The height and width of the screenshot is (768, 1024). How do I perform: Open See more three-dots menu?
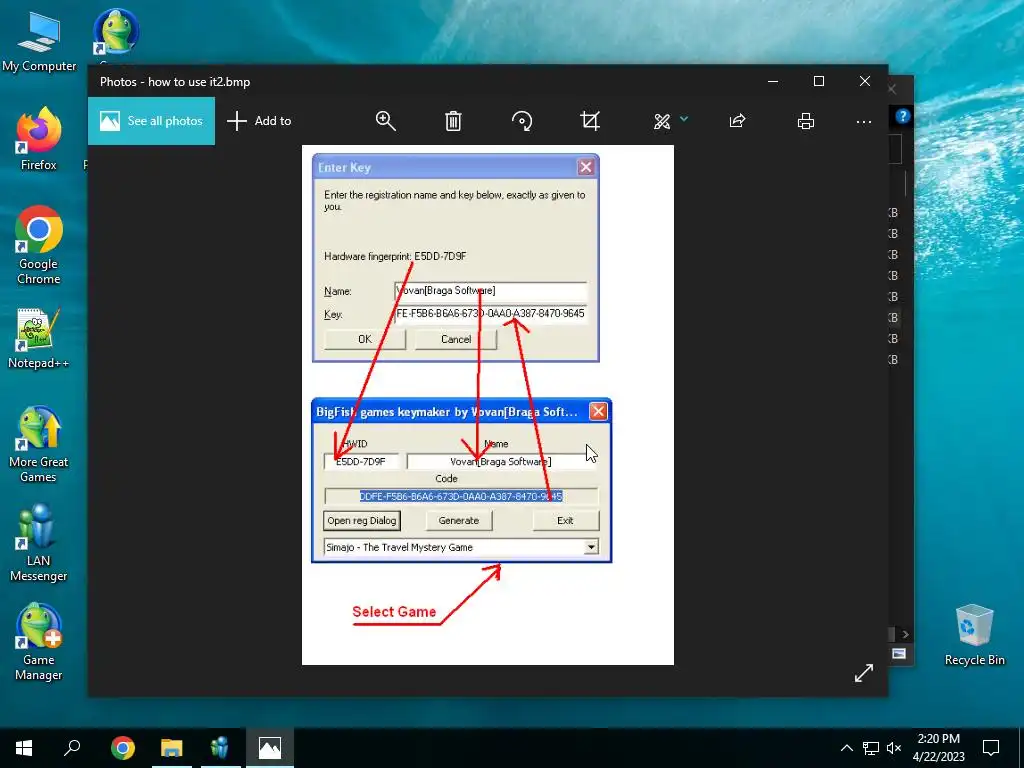[863, 121]
